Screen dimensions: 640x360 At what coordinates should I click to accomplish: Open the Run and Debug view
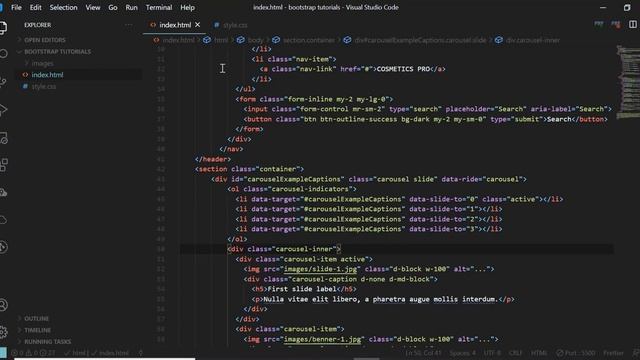[x=3, y=109]
